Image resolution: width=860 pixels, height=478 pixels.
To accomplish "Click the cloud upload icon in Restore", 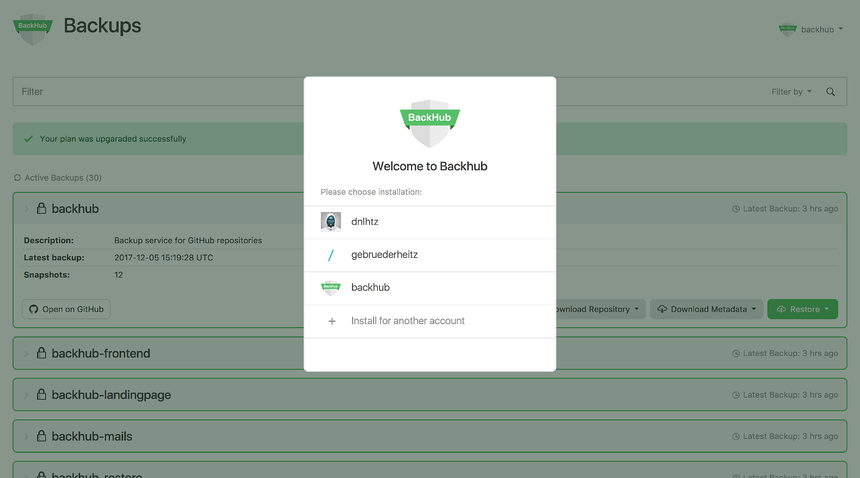I will [781, 309].
